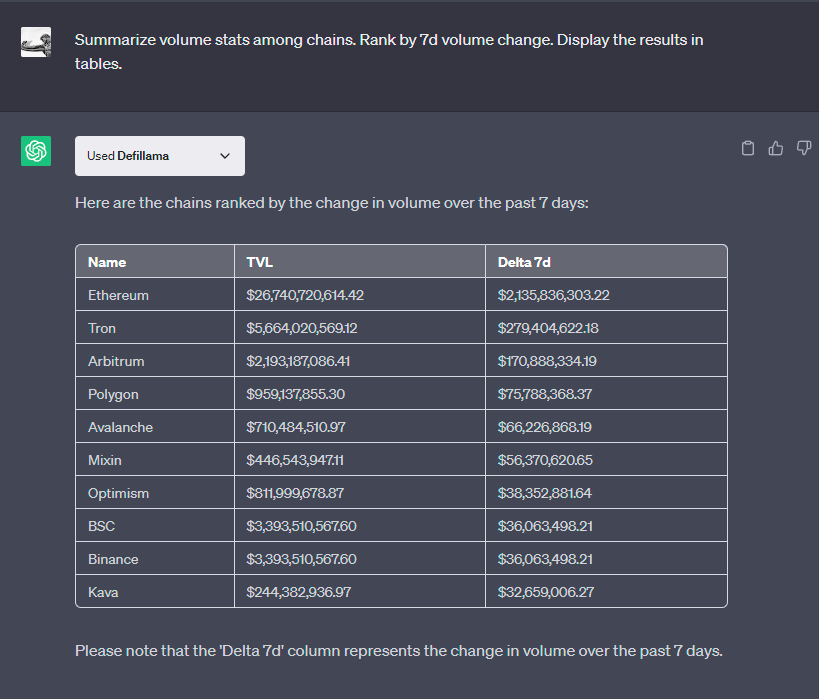The image size is (819, 699).
Task: Select the Arbitrum name cell
Action: click(155, 361)
